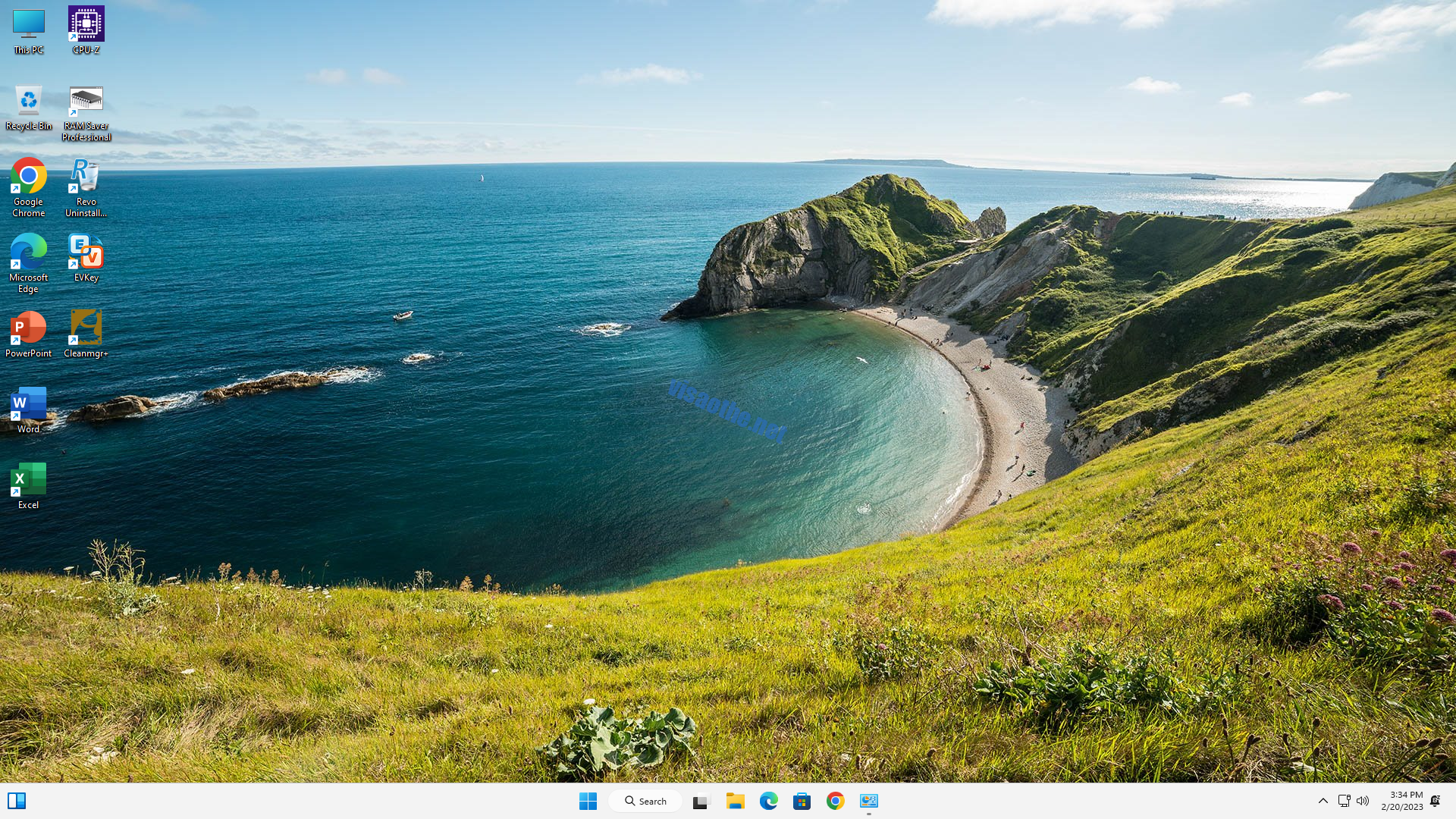Select the Google Chrome desktop shortcut
Screen dimensions: 1456x819
point(29,188)
